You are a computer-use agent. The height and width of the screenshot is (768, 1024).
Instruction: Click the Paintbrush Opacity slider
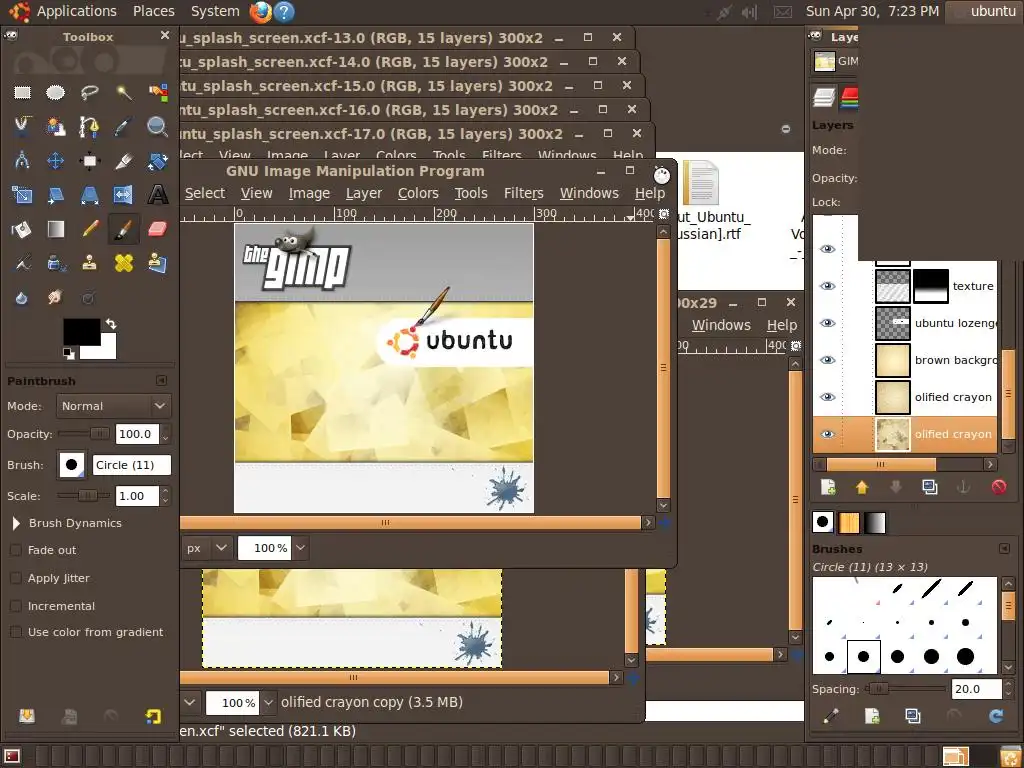point(84,434)
